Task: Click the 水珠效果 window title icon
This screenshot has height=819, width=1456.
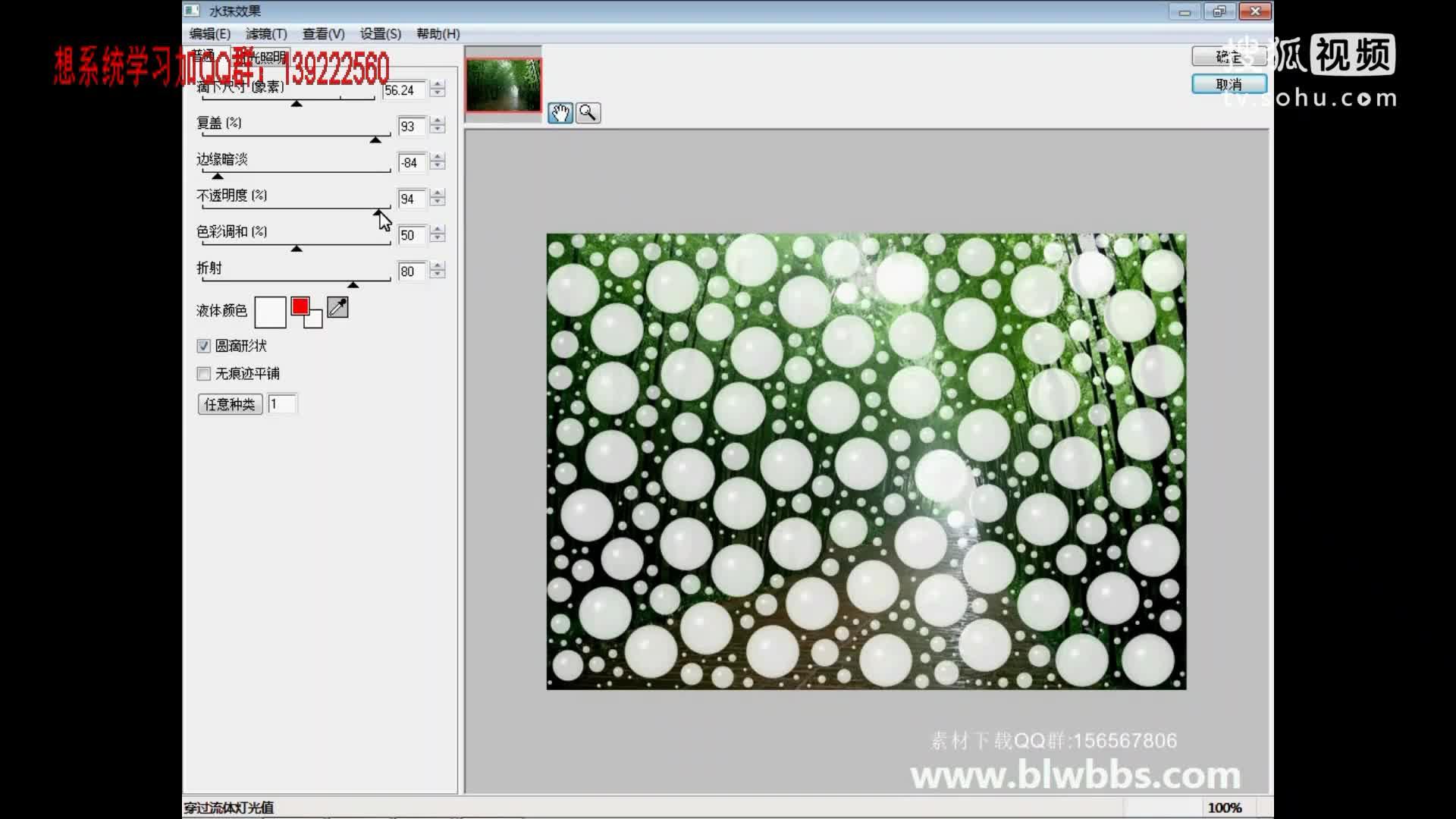Action: click(193, 11)
